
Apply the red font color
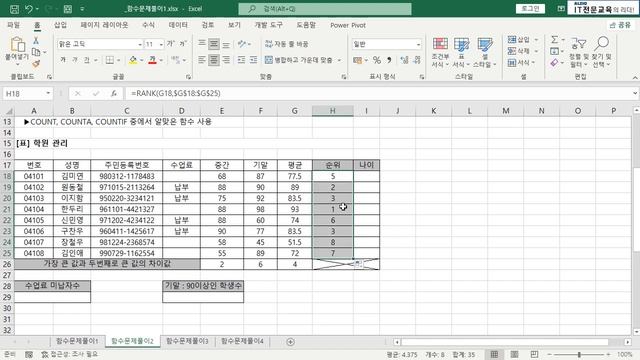click(x=152, y=60)
